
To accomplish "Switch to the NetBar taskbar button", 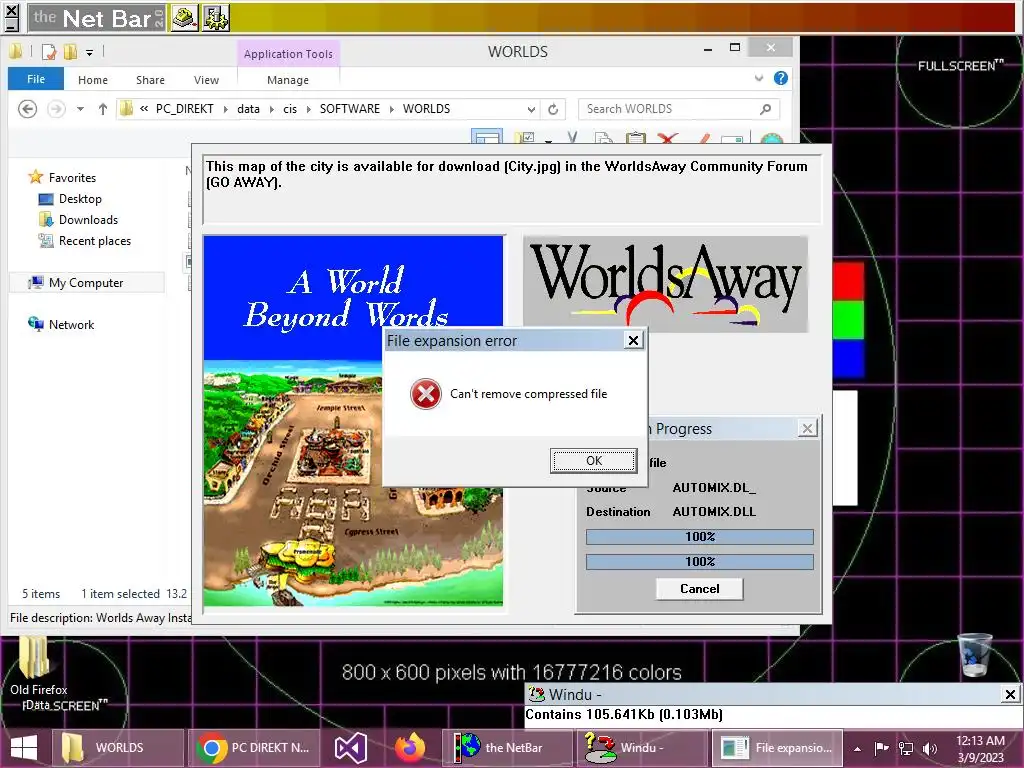I will click(x=507, y=748).
